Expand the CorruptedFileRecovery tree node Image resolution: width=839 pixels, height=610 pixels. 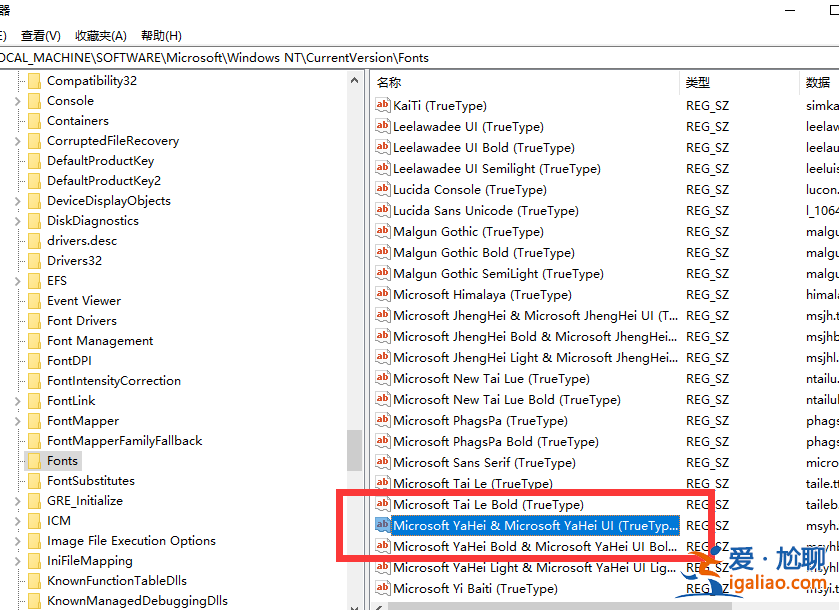pos(18,140)
